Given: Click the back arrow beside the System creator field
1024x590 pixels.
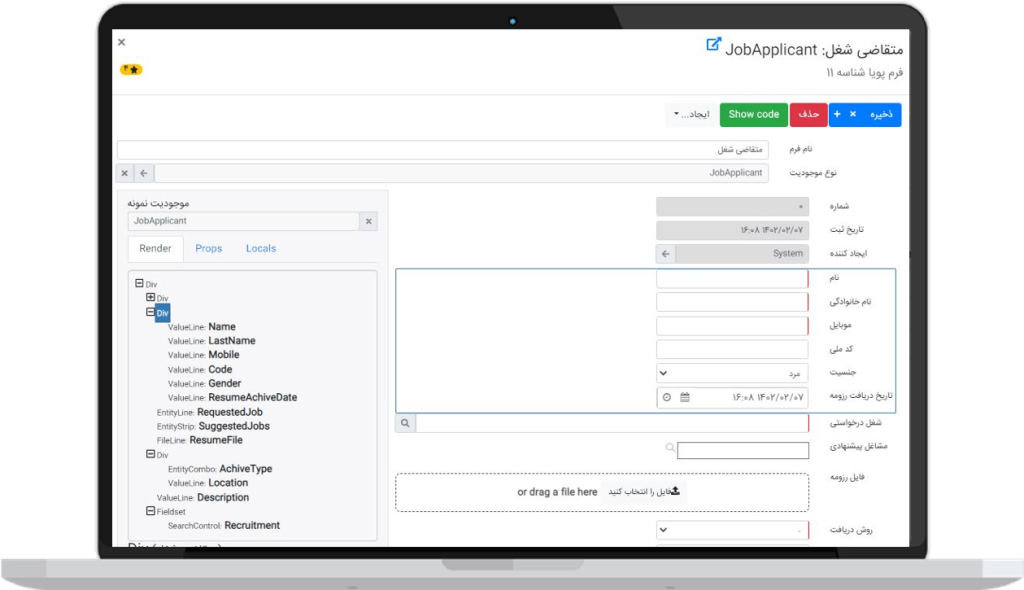Looking at the screenshot, I should pos(665,254).
